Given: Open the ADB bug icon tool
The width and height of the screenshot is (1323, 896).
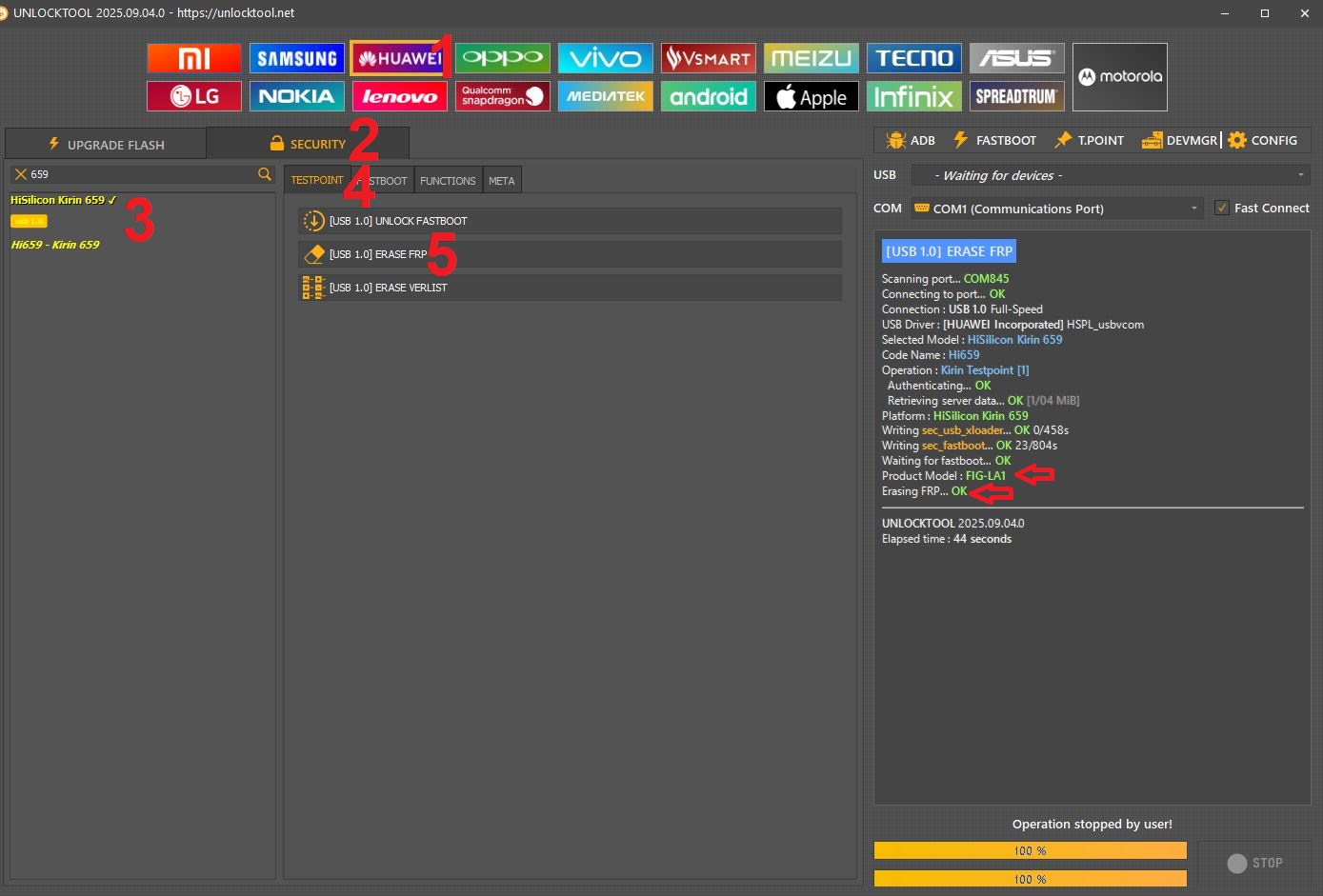Looking at the screenshot, I should click(911, 140).
